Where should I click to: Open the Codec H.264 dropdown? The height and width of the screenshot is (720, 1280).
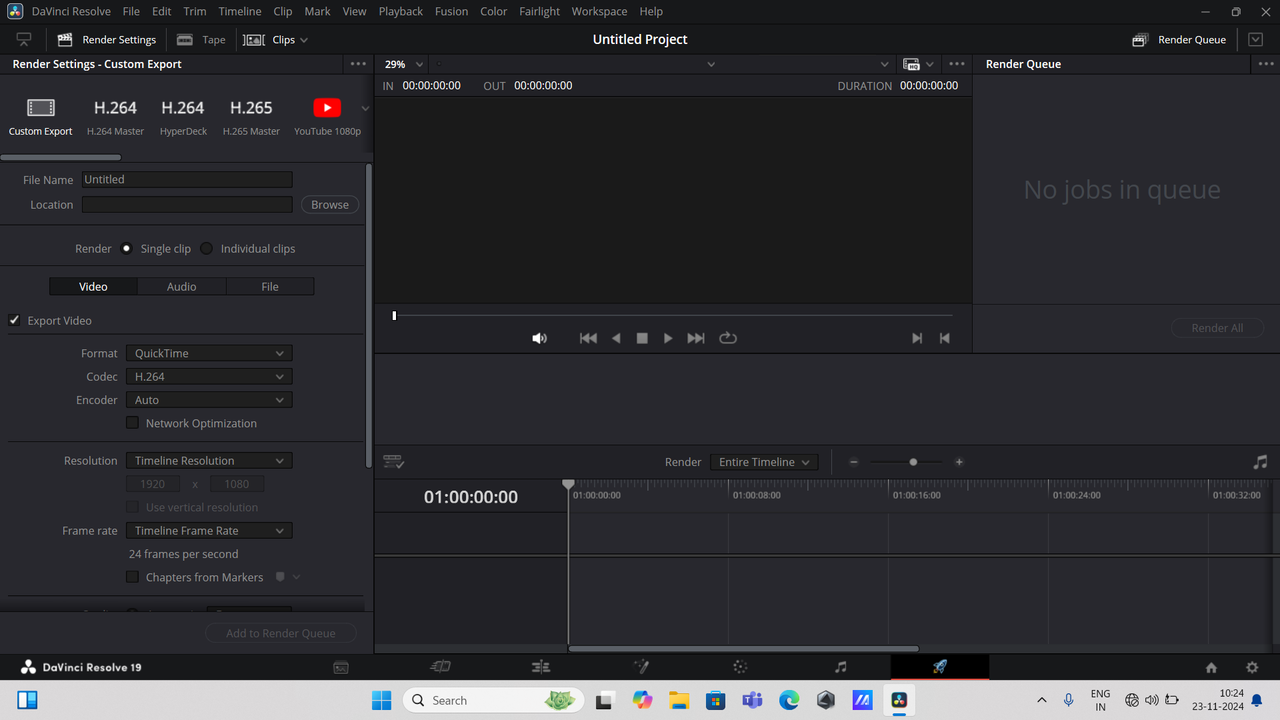click(209, 377)
